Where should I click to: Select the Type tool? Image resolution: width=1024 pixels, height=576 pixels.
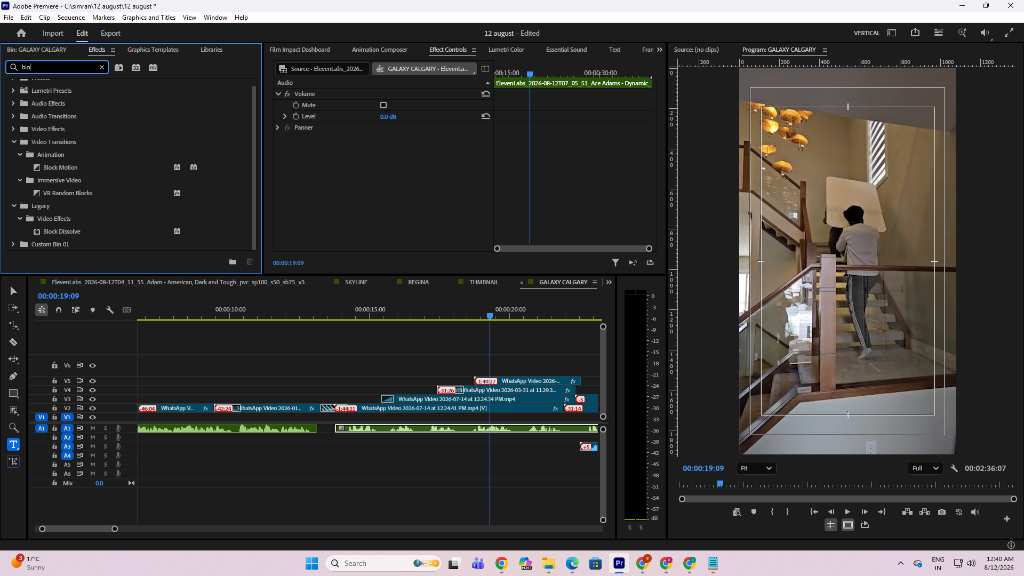click(x=13, y=445)
